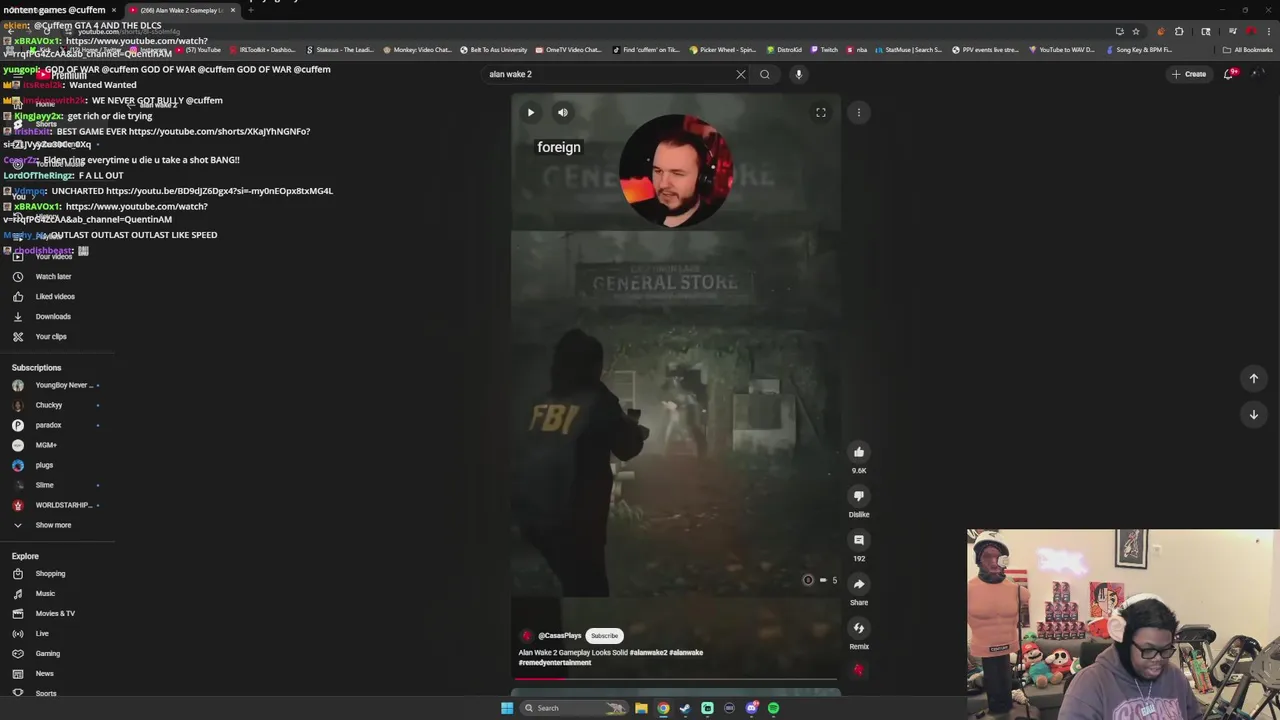Open YouTube notifications bell
This screenshot has height=720, width=1280.
(x=1229, y=74)
